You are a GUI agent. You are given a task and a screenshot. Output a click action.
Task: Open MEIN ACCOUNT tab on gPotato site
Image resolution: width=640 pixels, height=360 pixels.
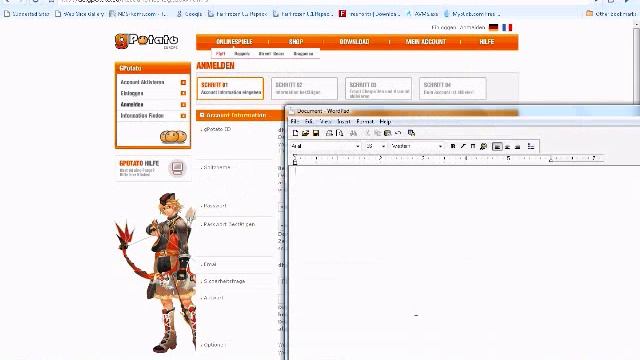click(426, 42)
